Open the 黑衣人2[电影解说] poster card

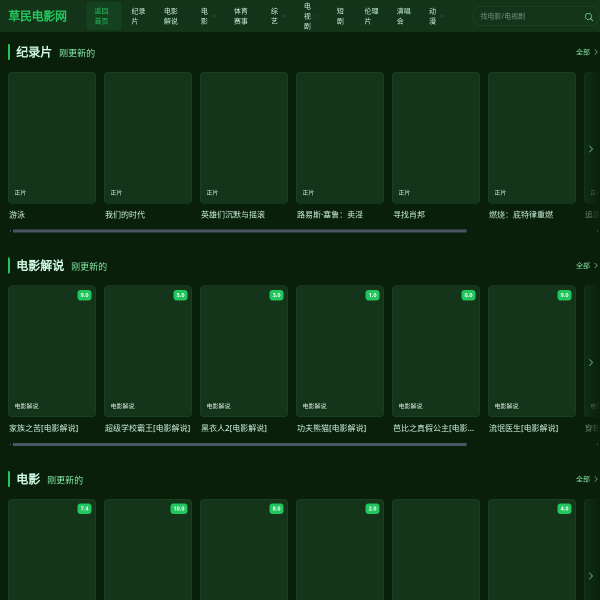click(x=244, y=351)
